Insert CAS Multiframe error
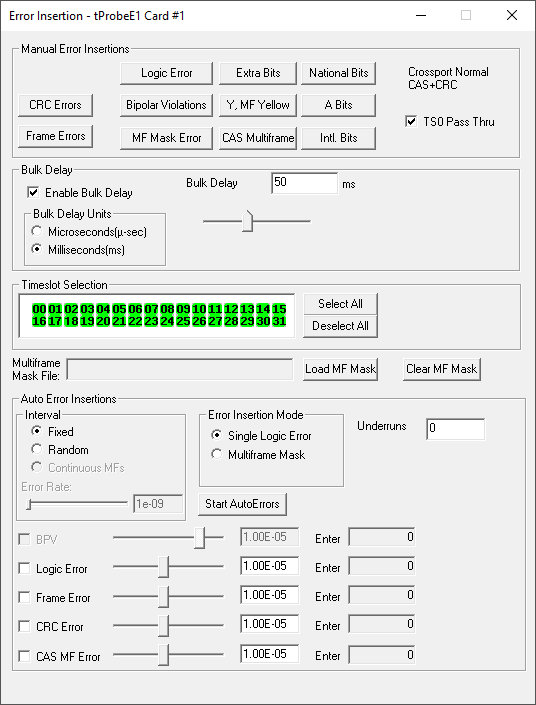 [x=258, y=138]
